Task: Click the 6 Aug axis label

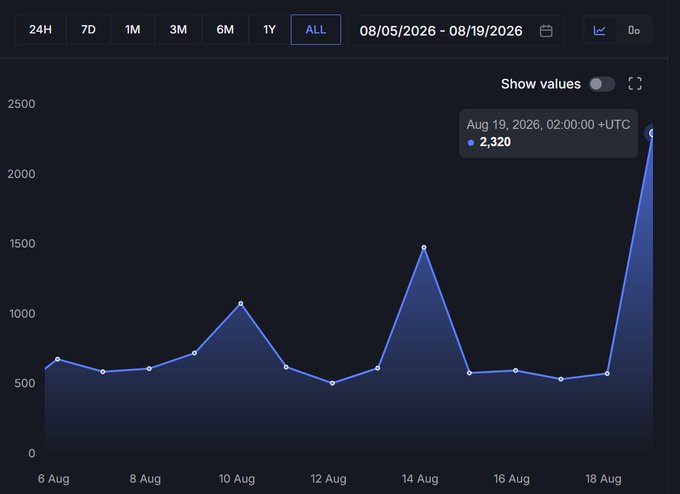Action: (x=53, y=479)
